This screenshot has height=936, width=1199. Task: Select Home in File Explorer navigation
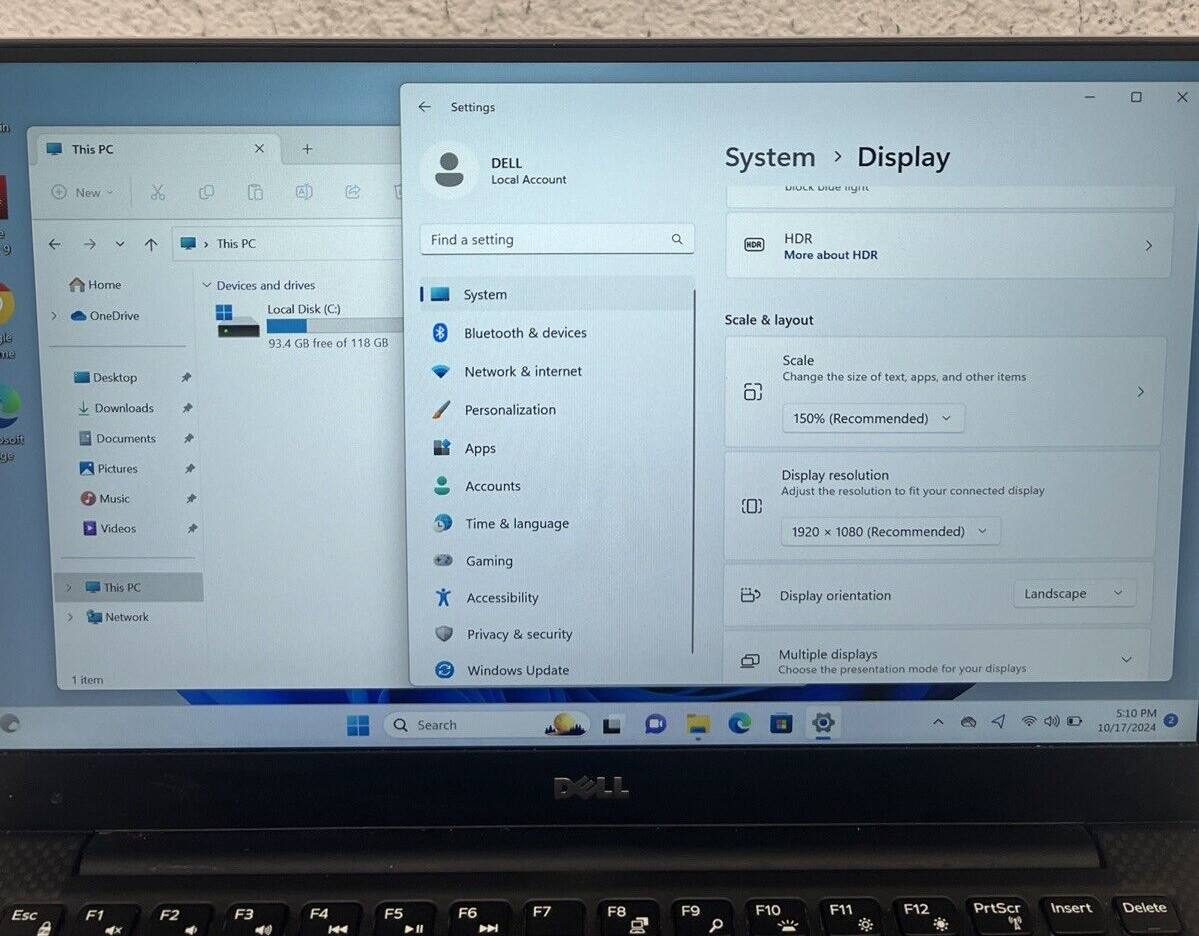point(96,284)
